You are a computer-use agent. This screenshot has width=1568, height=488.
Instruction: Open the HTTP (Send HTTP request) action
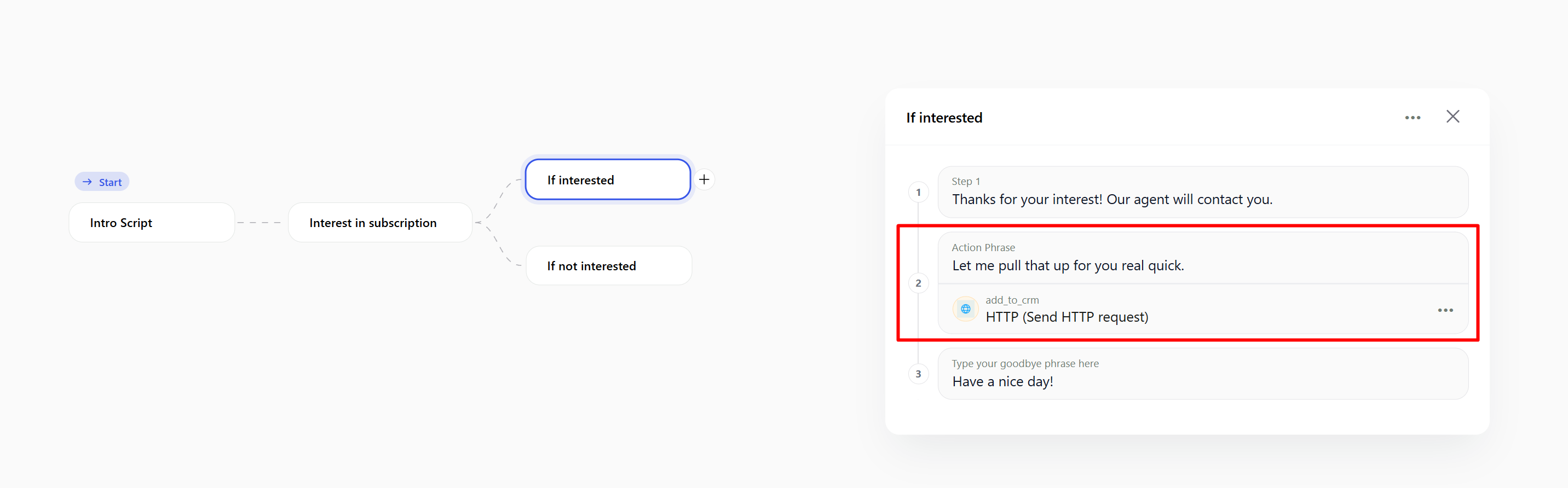(1067, 316)
